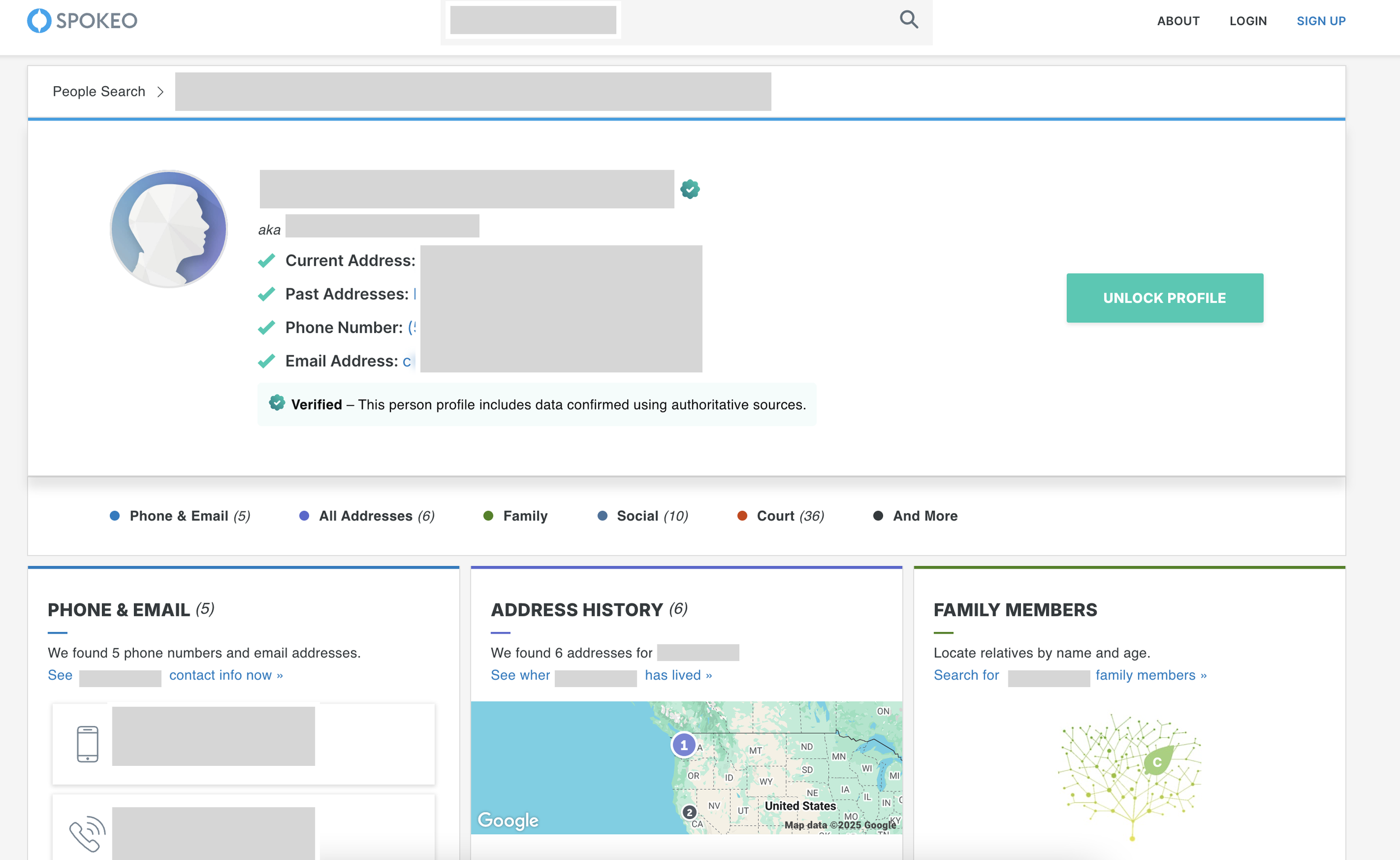Viewport: 1400px width, 860px height.
Task: Open the Login menu item
Action: 1248,21
